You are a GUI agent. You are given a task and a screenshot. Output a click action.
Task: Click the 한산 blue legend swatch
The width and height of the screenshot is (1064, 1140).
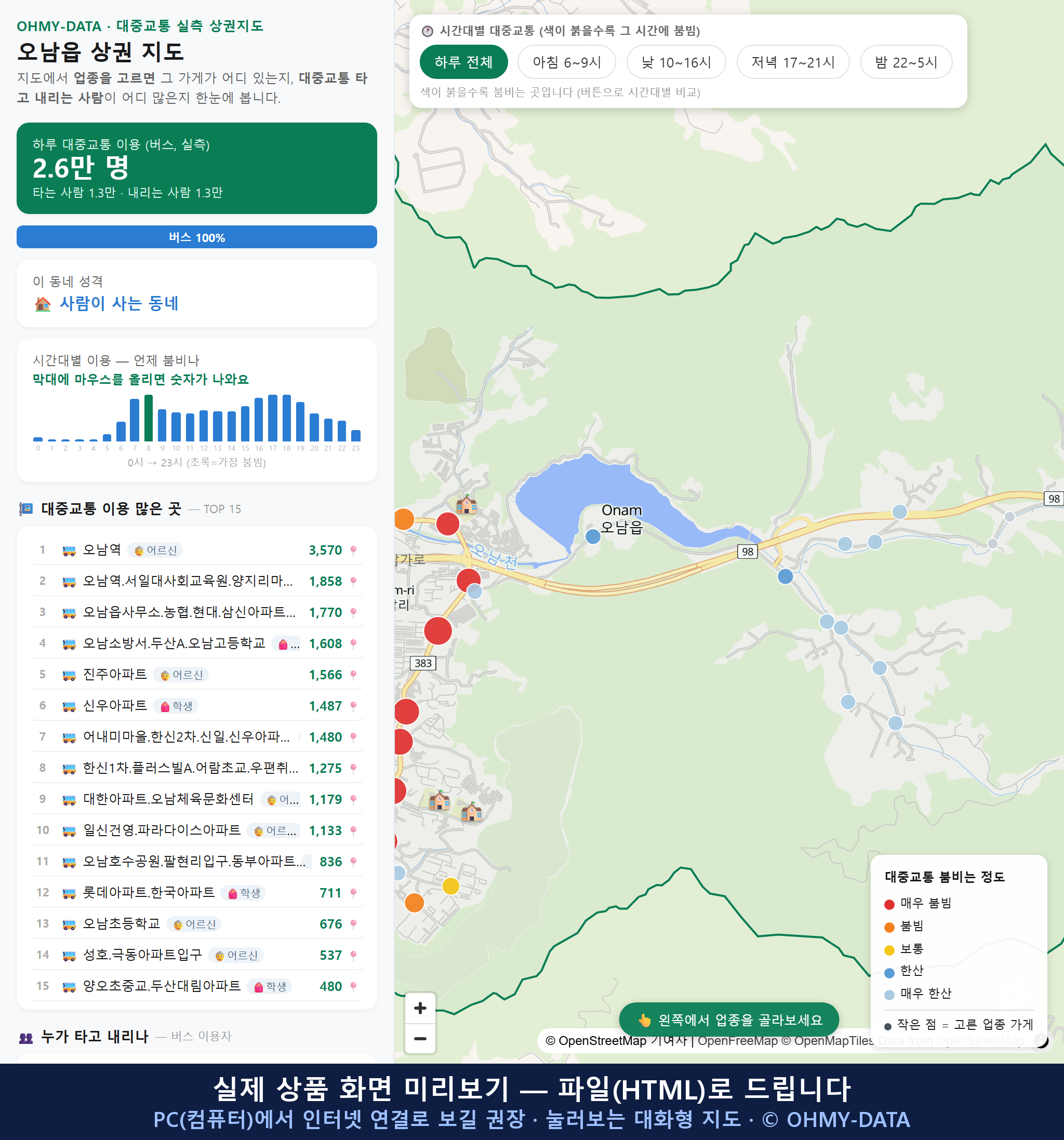click(889, 973)
